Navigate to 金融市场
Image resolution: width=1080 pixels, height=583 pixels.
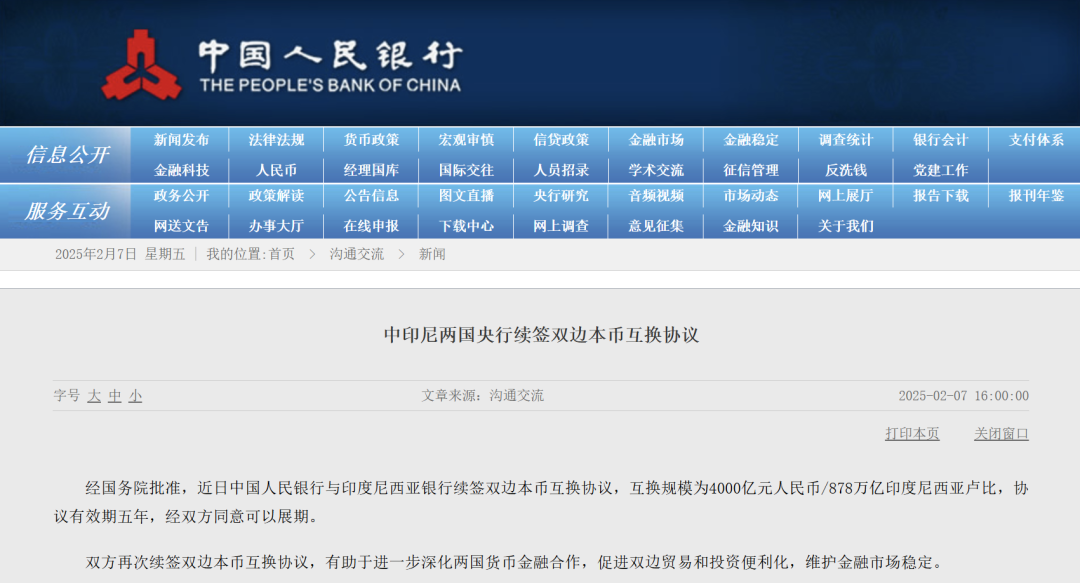657,140
